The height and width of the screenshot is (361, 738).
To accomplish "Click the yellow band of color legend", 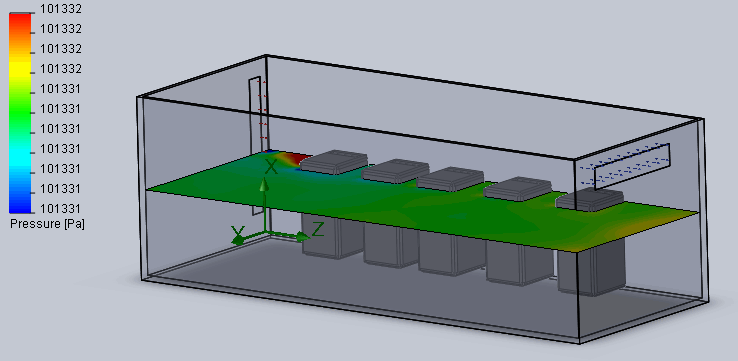I will (20, 69).
